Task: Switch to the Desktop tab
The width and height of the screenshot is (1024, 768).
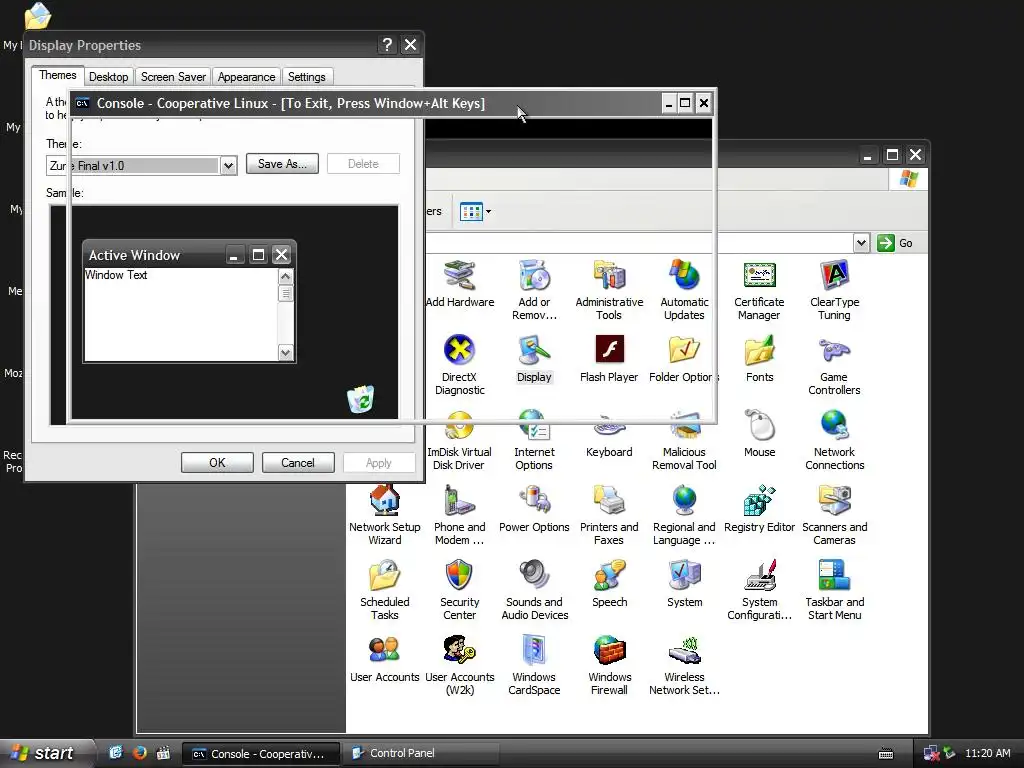Action: pyautogui.click(x=108, y=77)
